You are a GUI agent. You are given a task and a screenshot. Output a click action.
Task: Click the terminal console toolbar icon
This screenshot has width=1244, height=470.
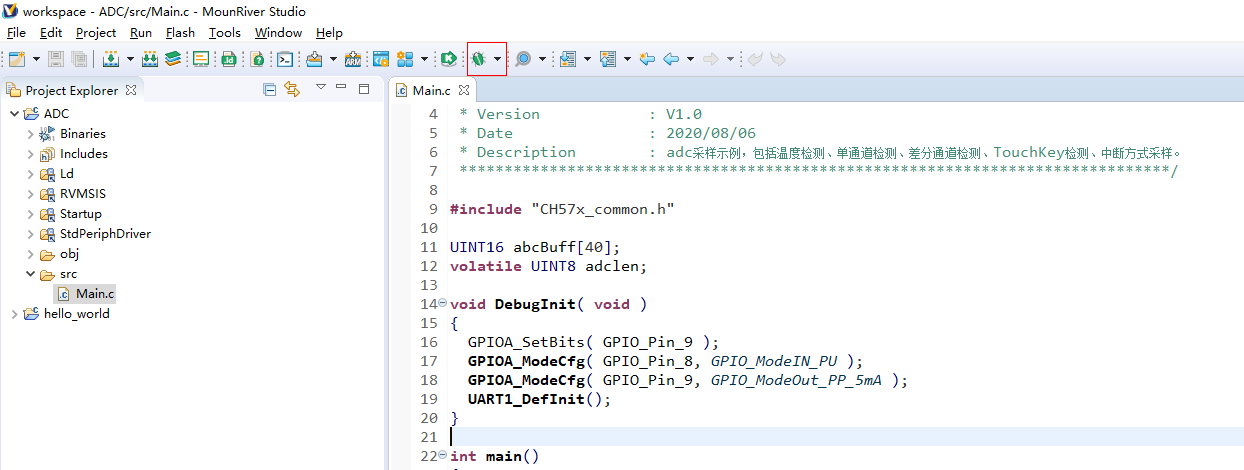pyautogui.click(x=285, y=59)
